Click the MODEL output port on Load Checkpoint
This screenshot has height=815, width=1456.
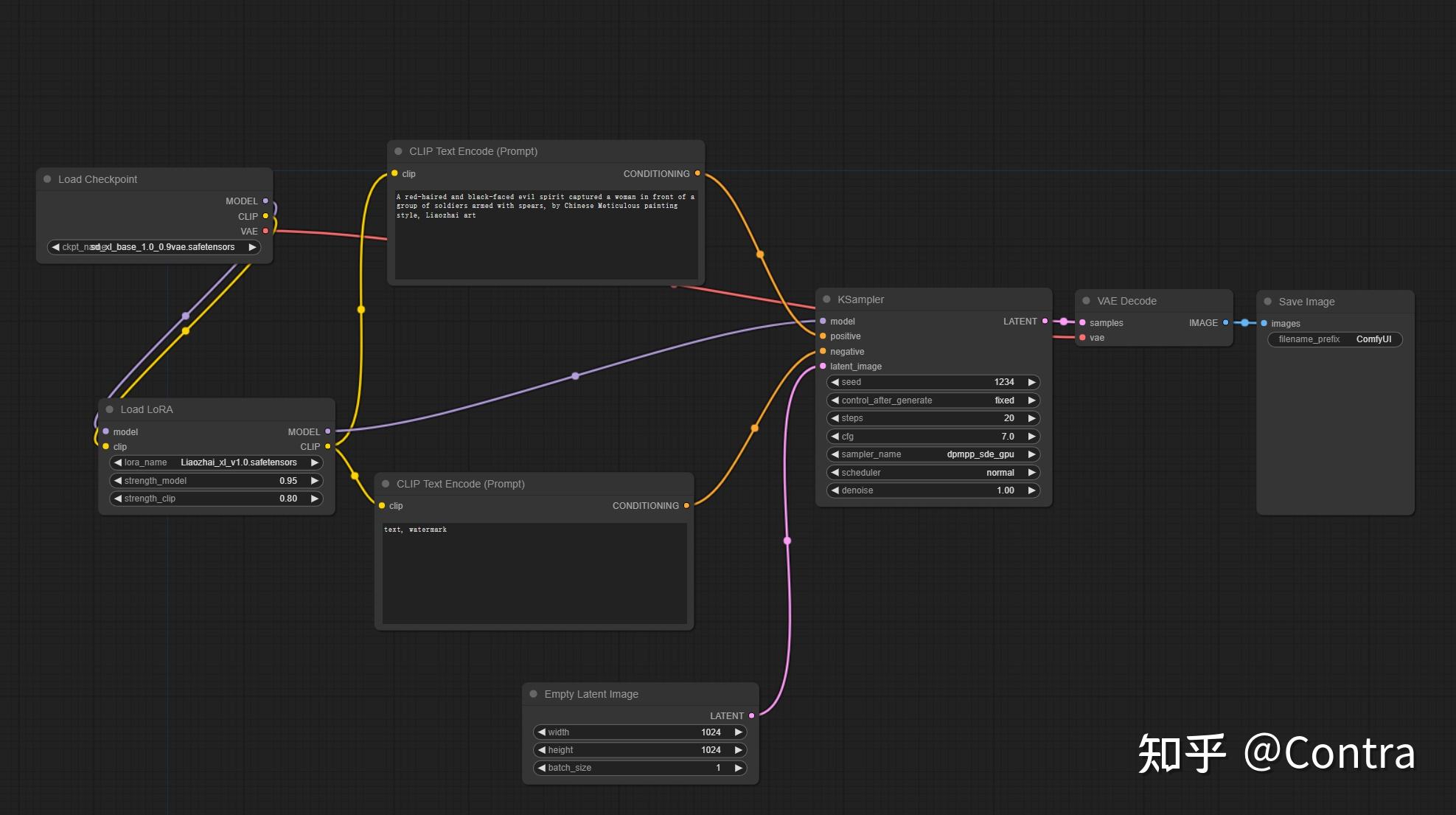265,201
